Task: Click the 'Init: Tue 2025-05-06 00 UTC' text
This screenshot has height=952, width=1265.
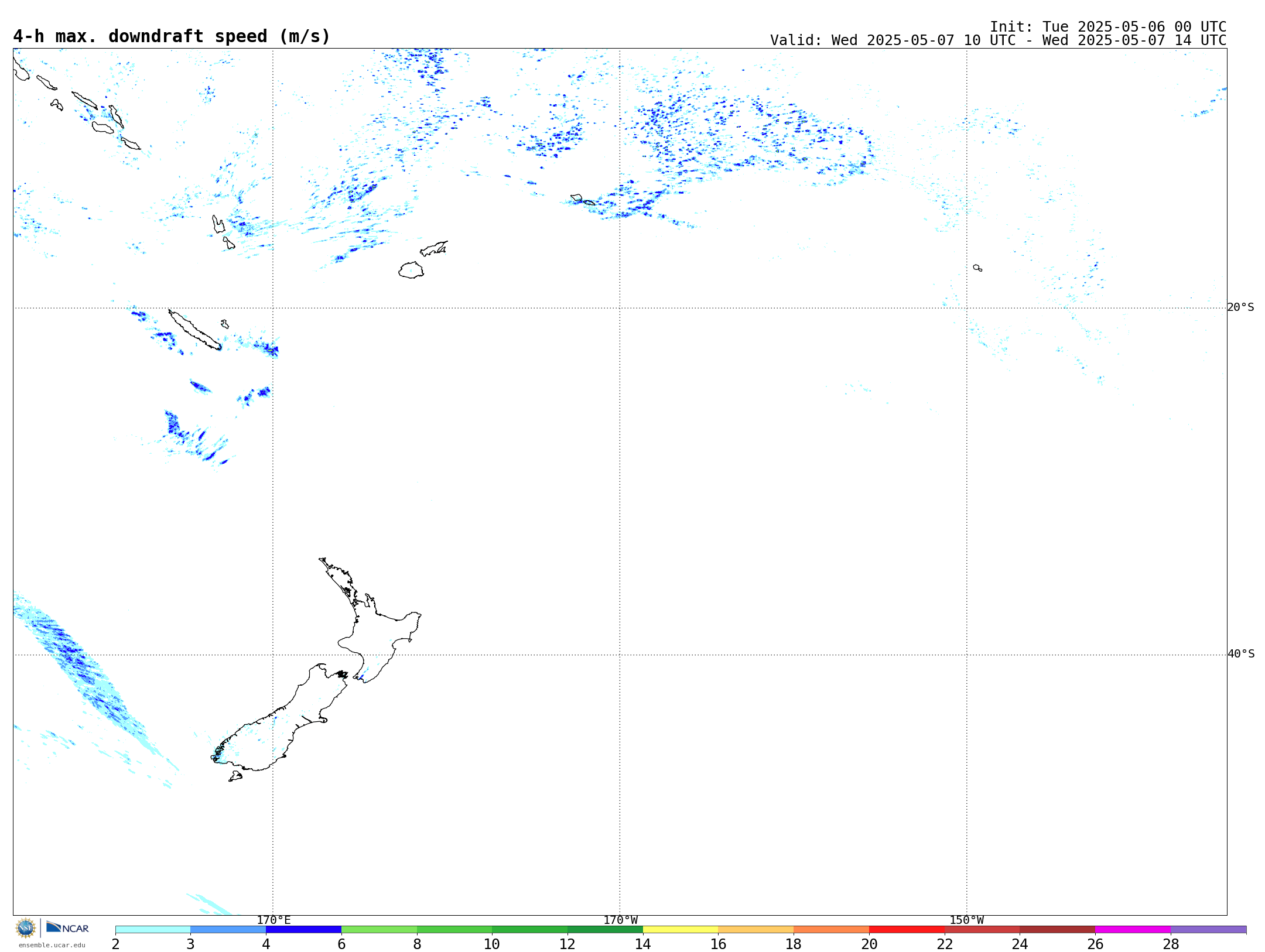Action: click(x=1108, y=27)
